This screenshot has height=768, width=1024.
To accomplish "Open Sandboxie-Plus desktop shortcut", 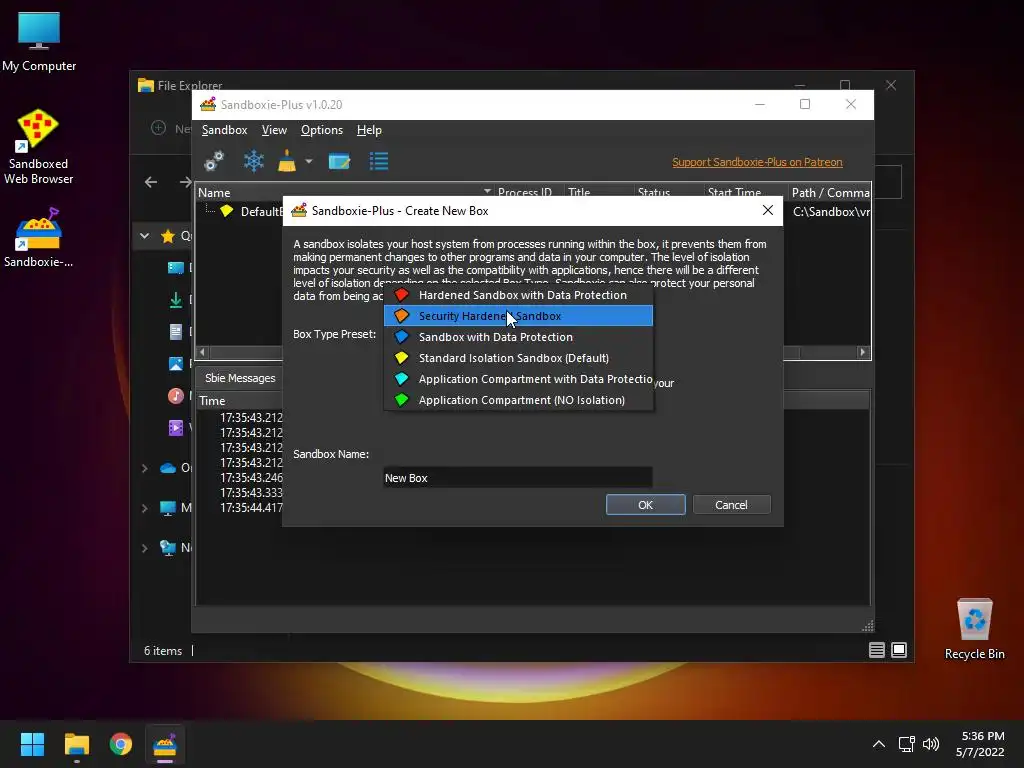I will pyautogui.click(x=39, y=238).
